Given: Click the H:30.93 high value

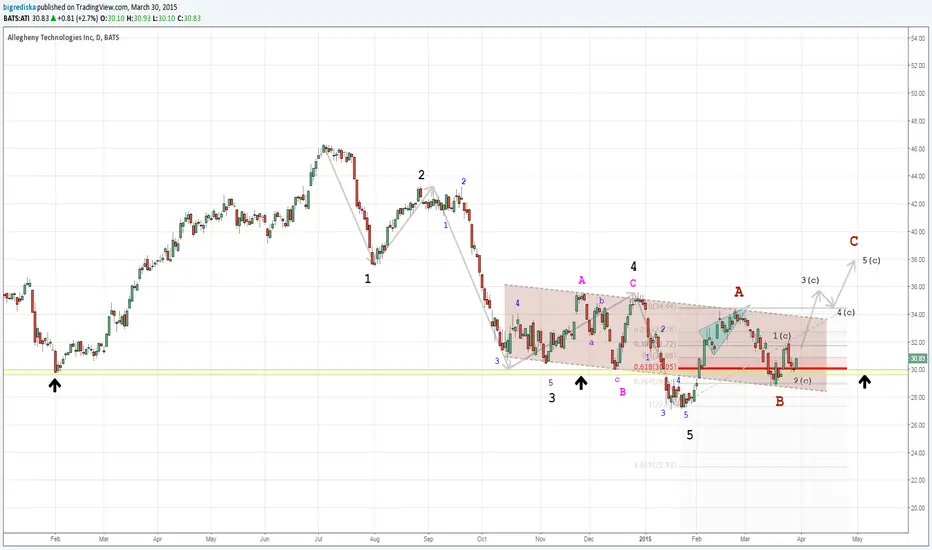Looking at the screenshot, I should point(138,18).
